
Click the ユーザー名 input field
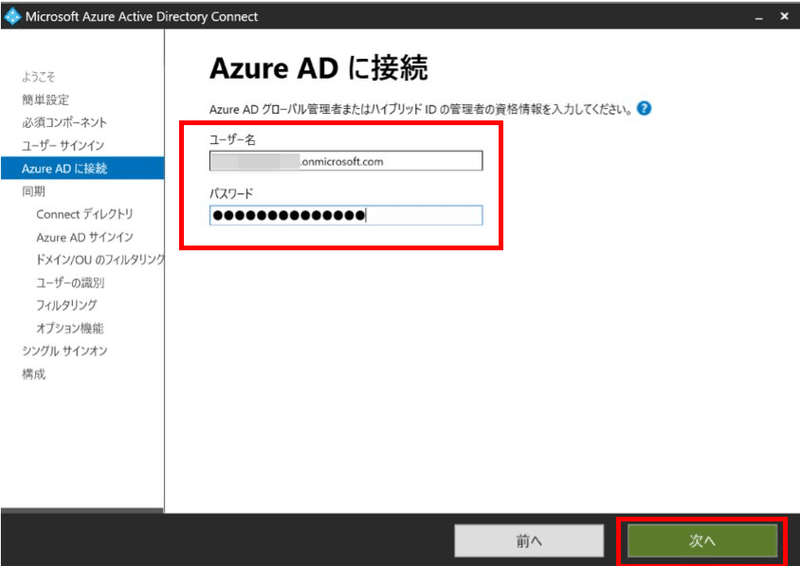click(x=345, y=161)
